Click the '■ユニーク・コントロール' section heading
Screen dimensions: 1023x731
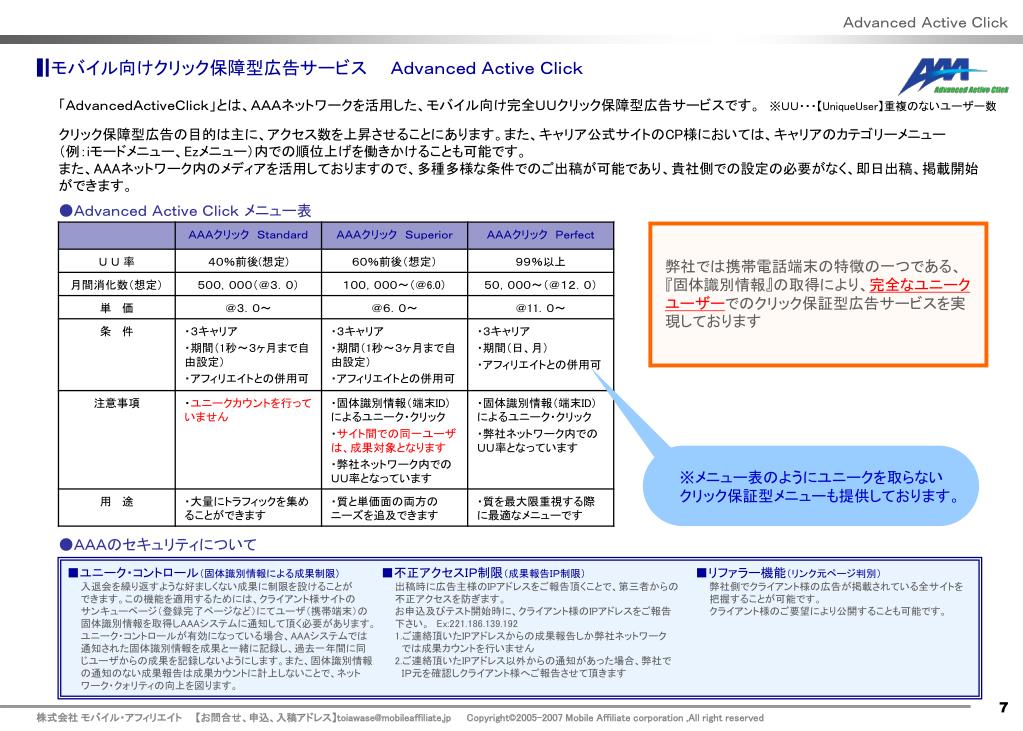(x=204, y=573)
